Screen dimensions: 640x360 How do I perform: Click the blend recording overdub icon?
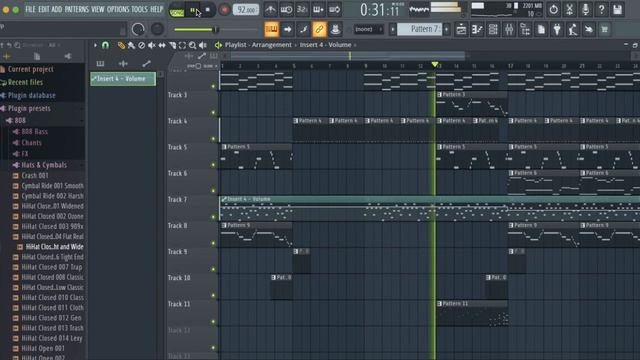(x=318, y=9)
